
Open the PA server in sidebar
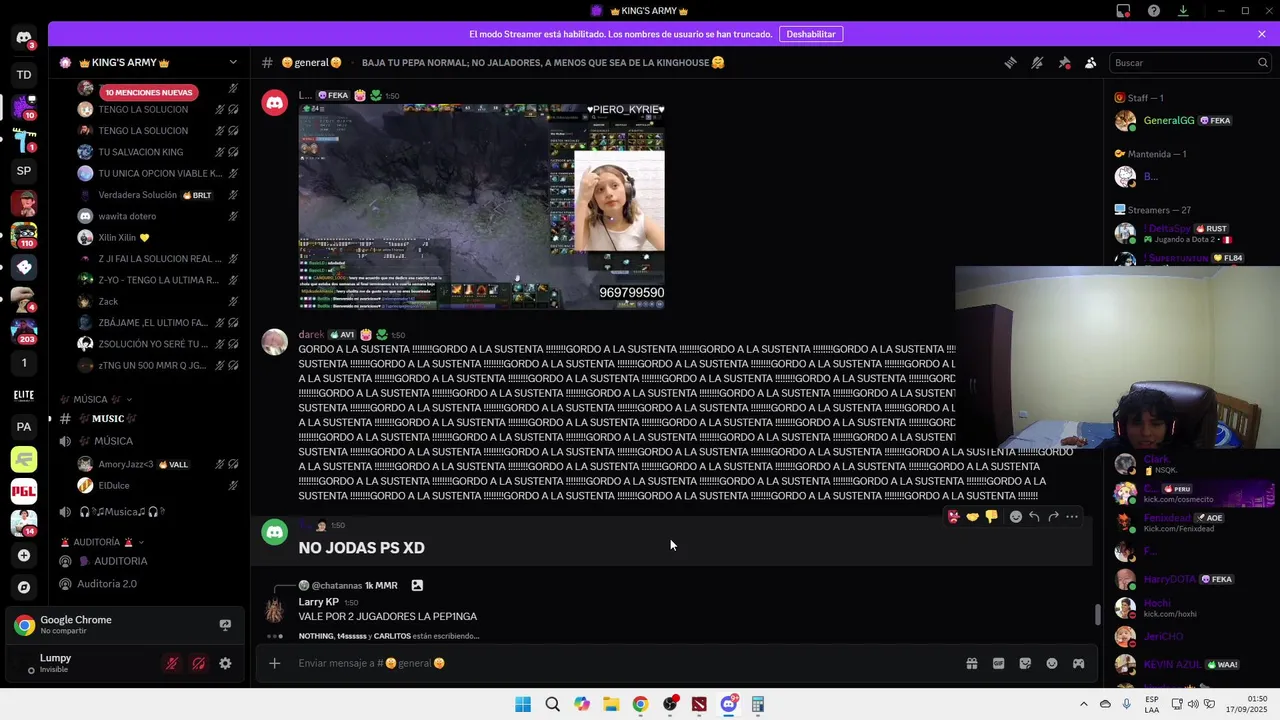coord(24,426)
